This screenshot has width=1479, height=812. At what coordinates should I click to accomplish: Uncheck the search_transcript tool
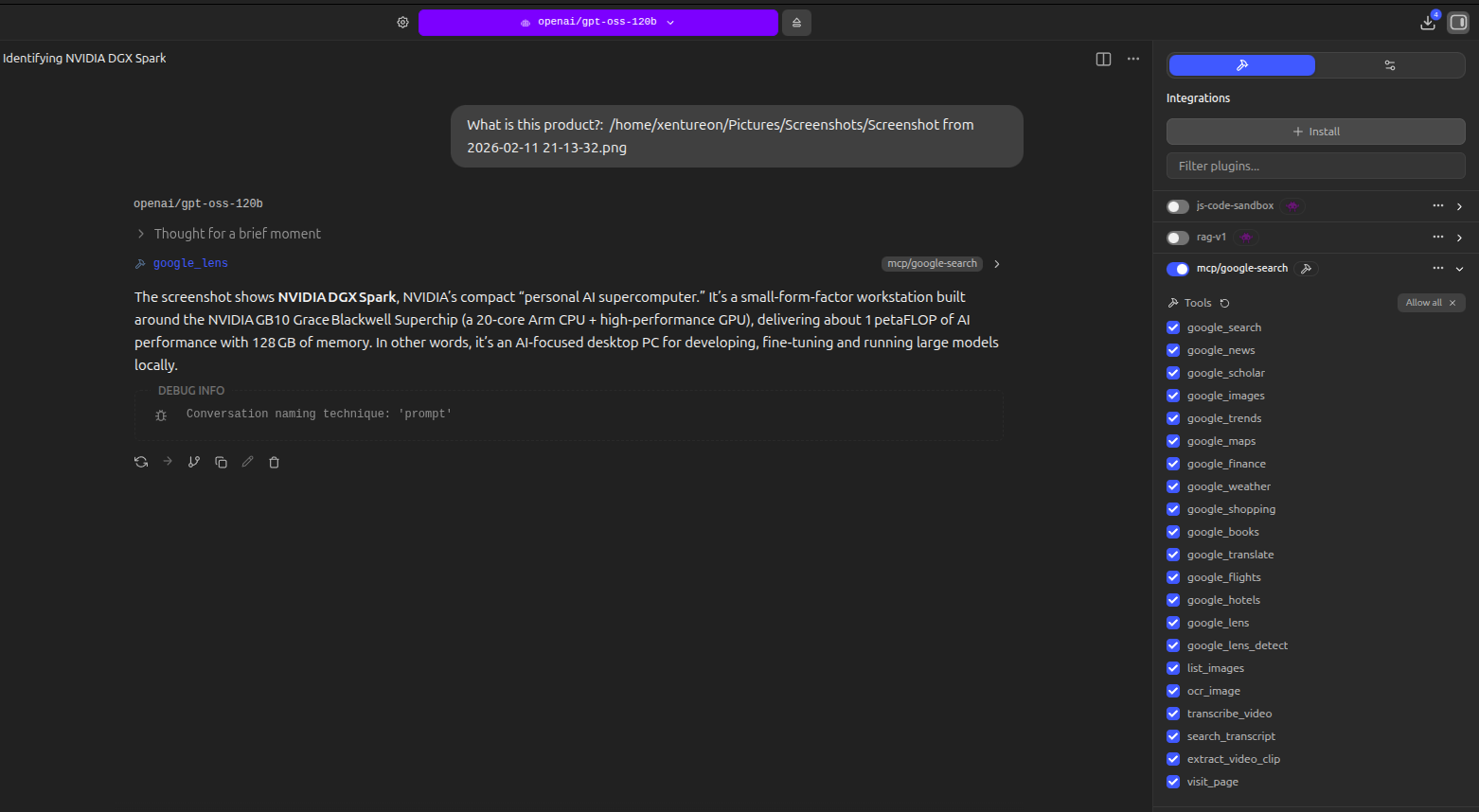pyautogui.click(x=1173, y=736)
